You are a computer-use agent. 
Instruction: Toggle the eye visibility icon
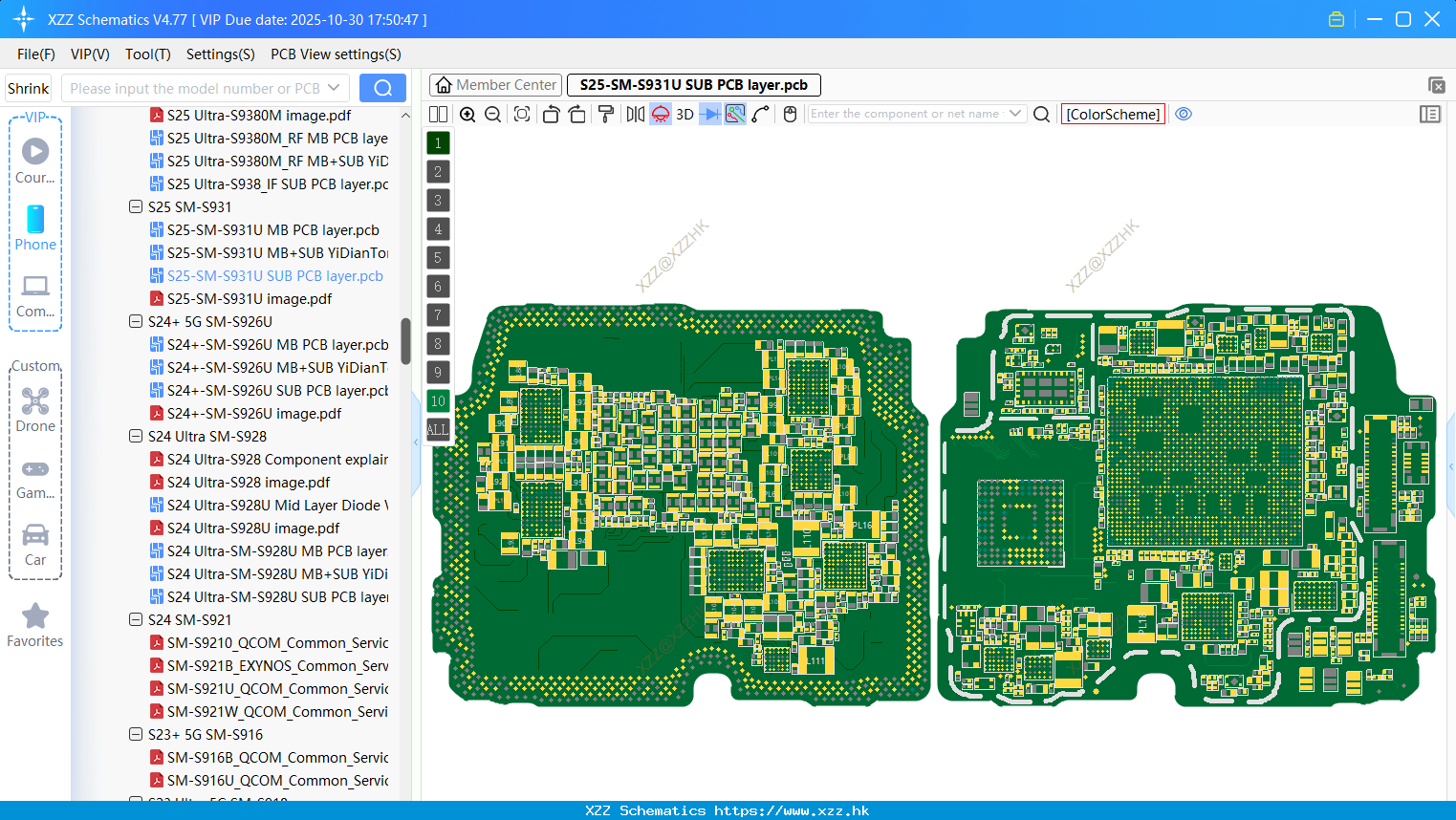[x=1184, y=114]
